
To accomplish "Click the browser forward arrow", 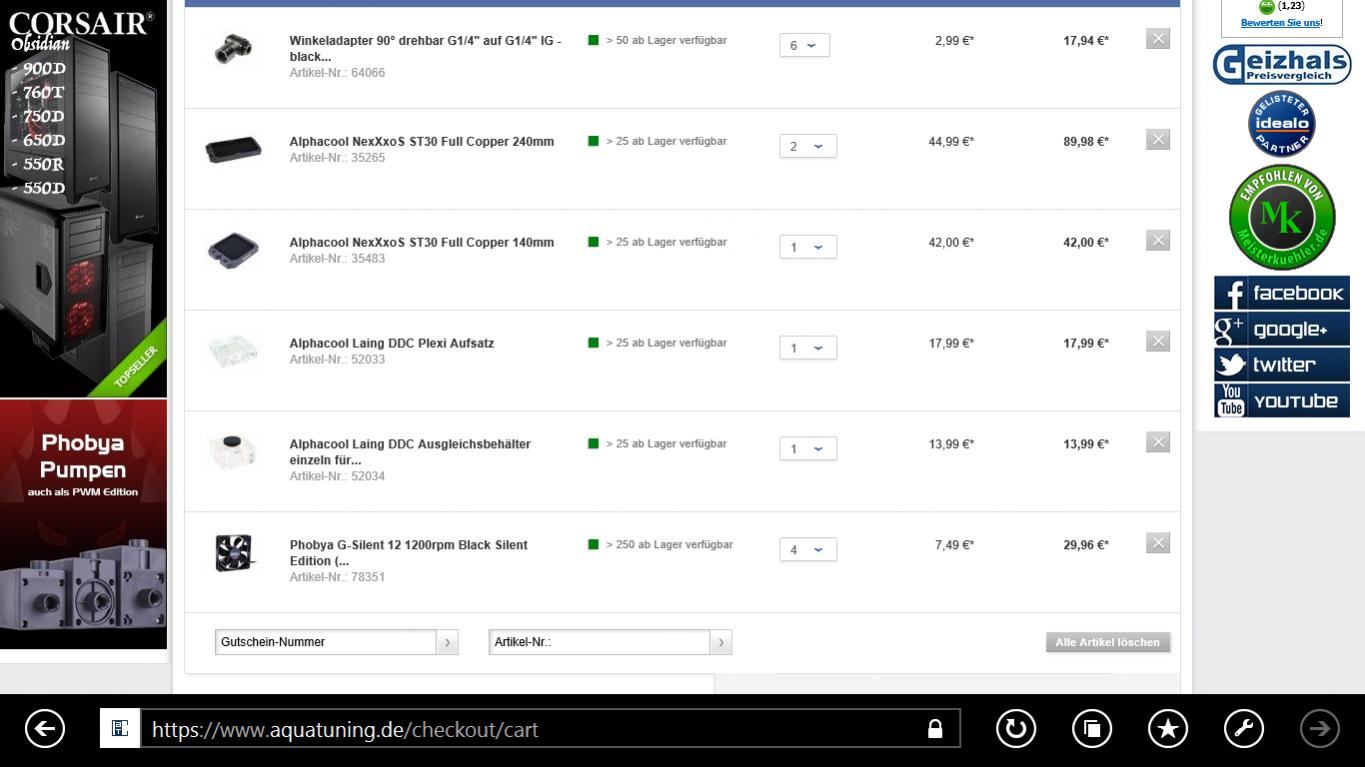I will 1319,729.
